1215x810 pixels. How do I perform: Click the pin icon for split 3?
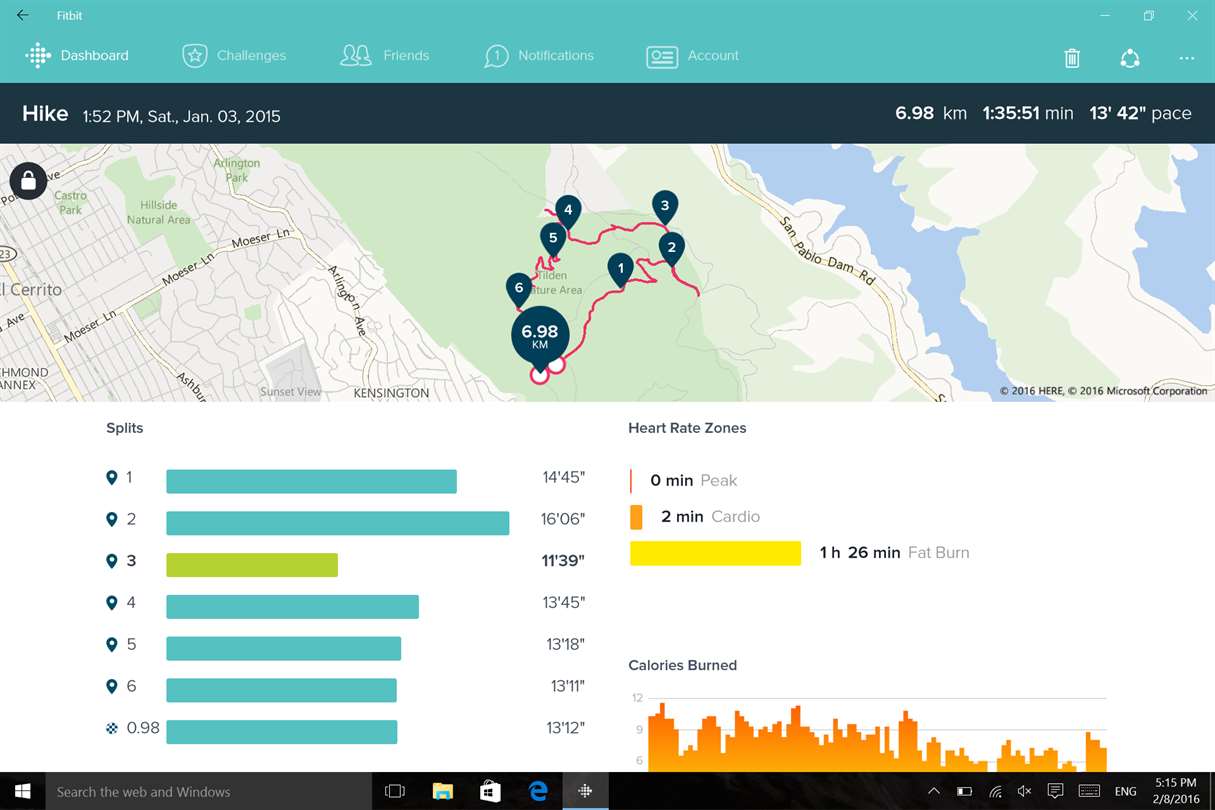coord(112,562)
